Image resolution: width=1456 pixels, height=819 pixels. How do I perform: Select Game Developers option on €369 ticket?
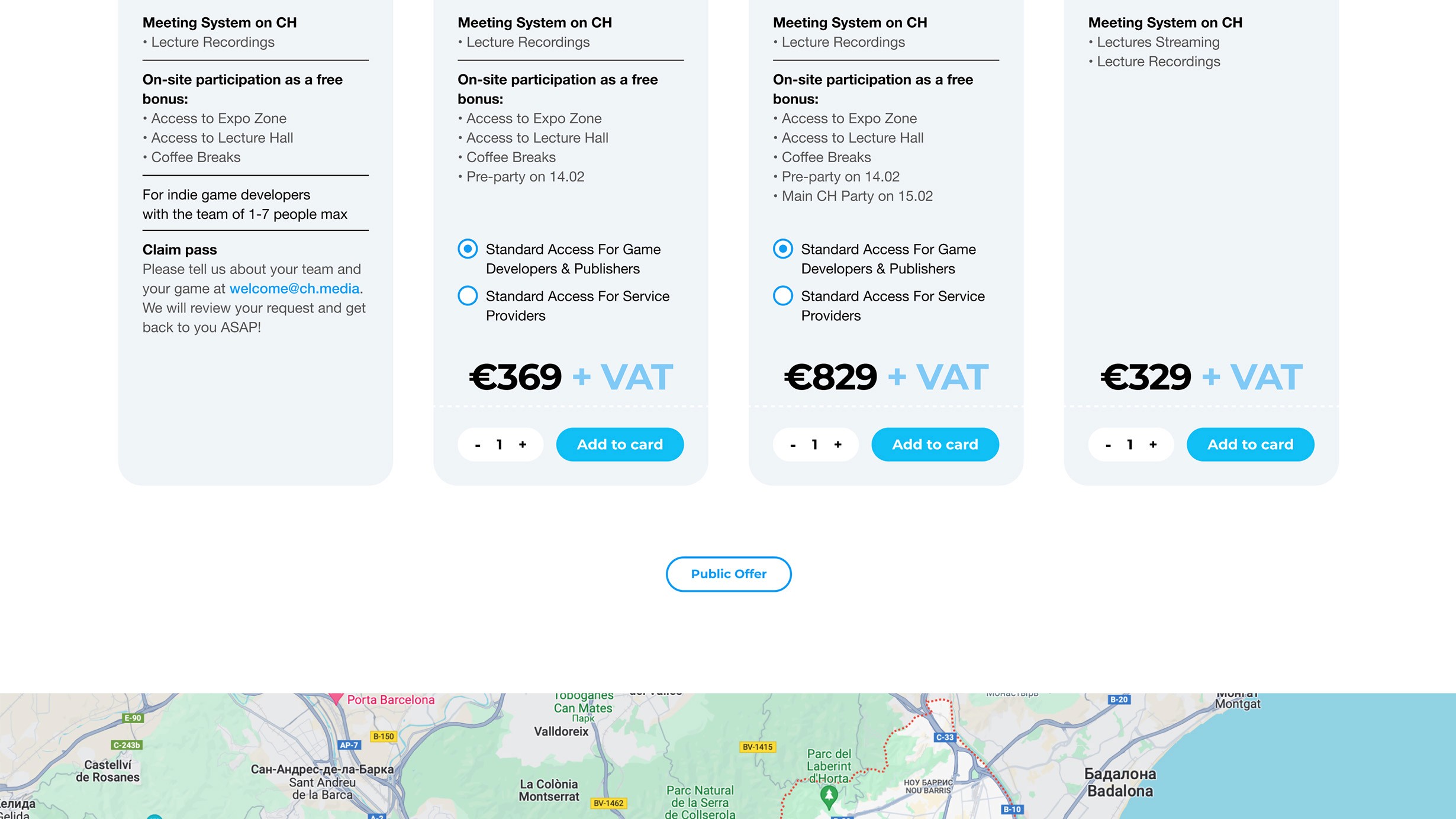(468, 249)
